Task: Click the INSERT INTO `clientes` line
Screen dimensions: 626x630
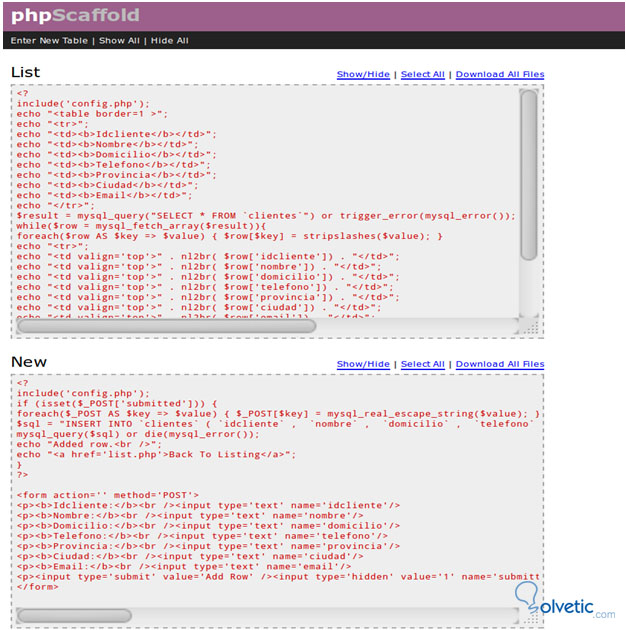Action: (275, 424)
